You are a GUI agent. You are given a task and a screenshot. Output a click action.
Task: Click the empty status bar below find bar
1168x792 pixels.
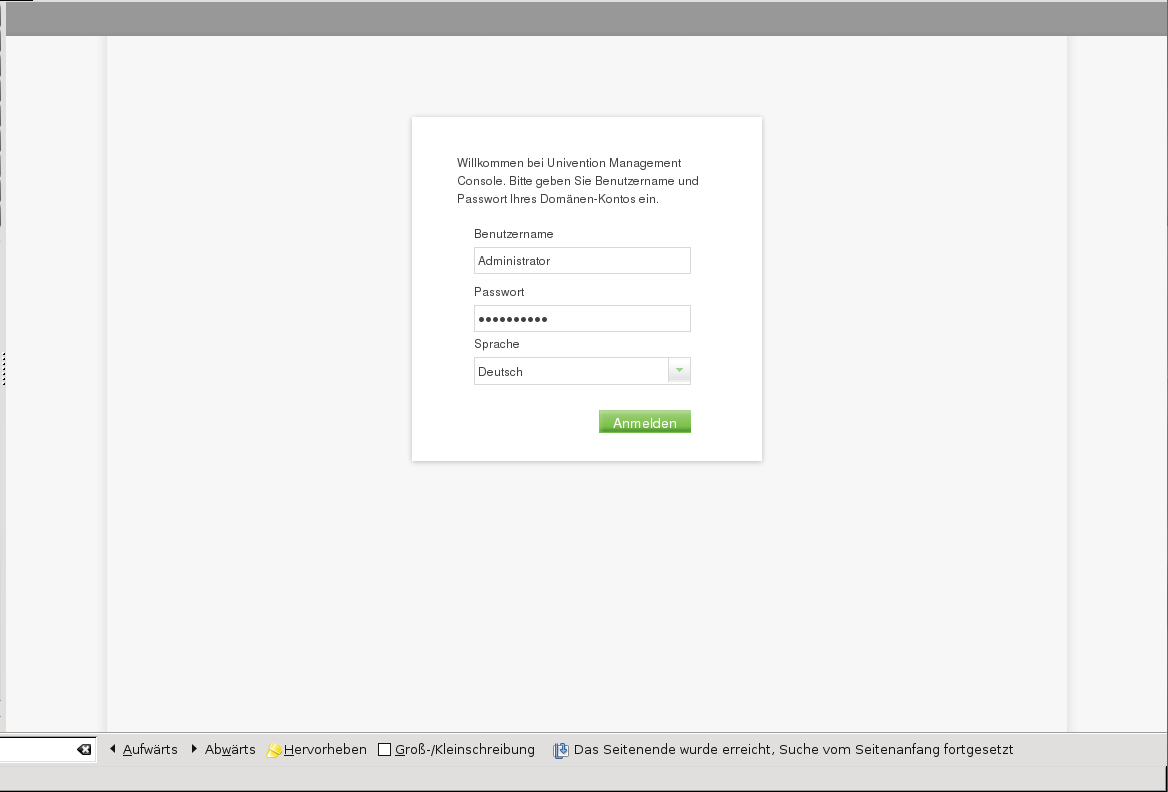click(580, 778)
